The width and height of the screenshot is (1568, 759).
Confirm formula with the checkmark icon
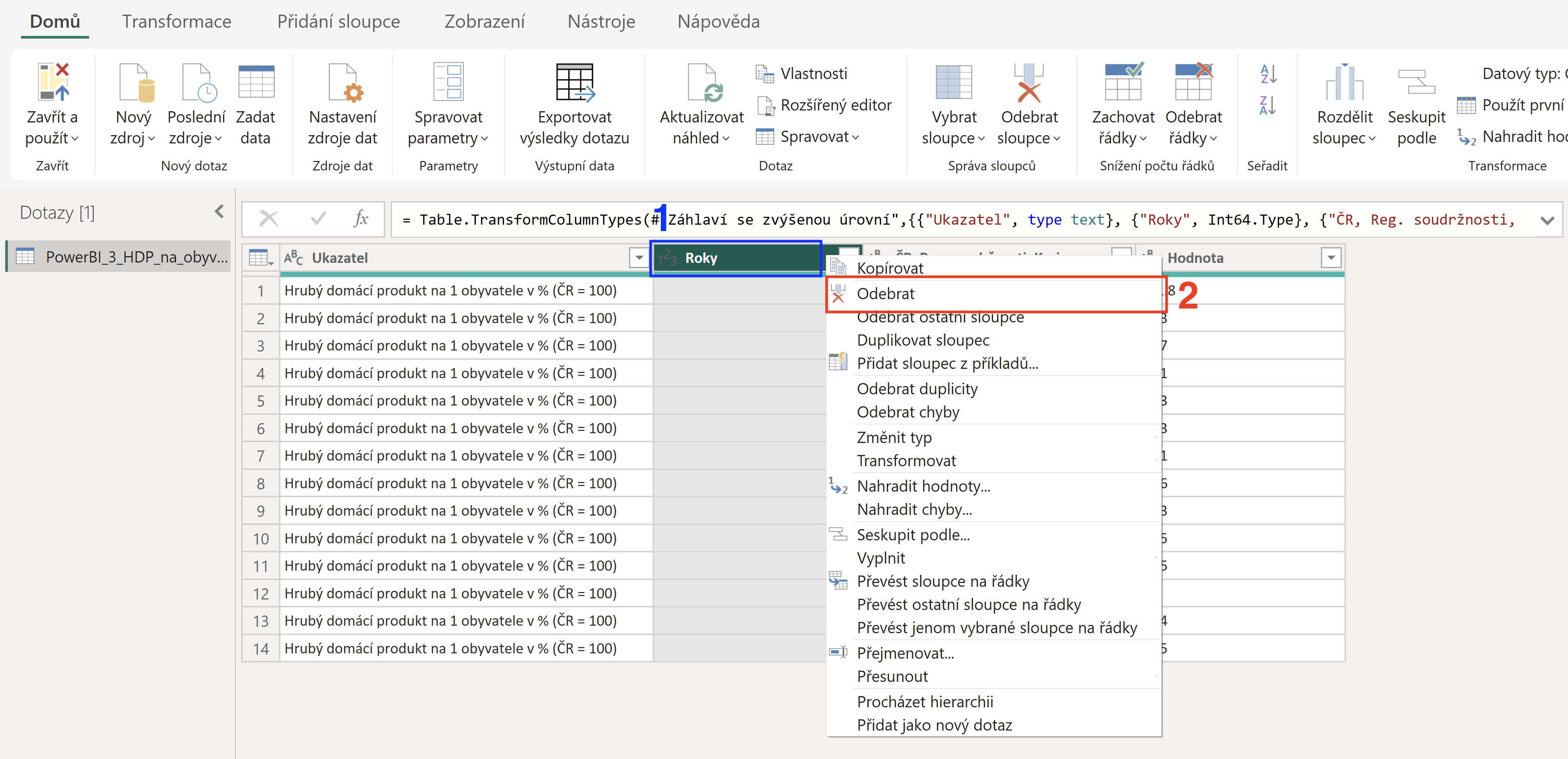tap(318, 219)
